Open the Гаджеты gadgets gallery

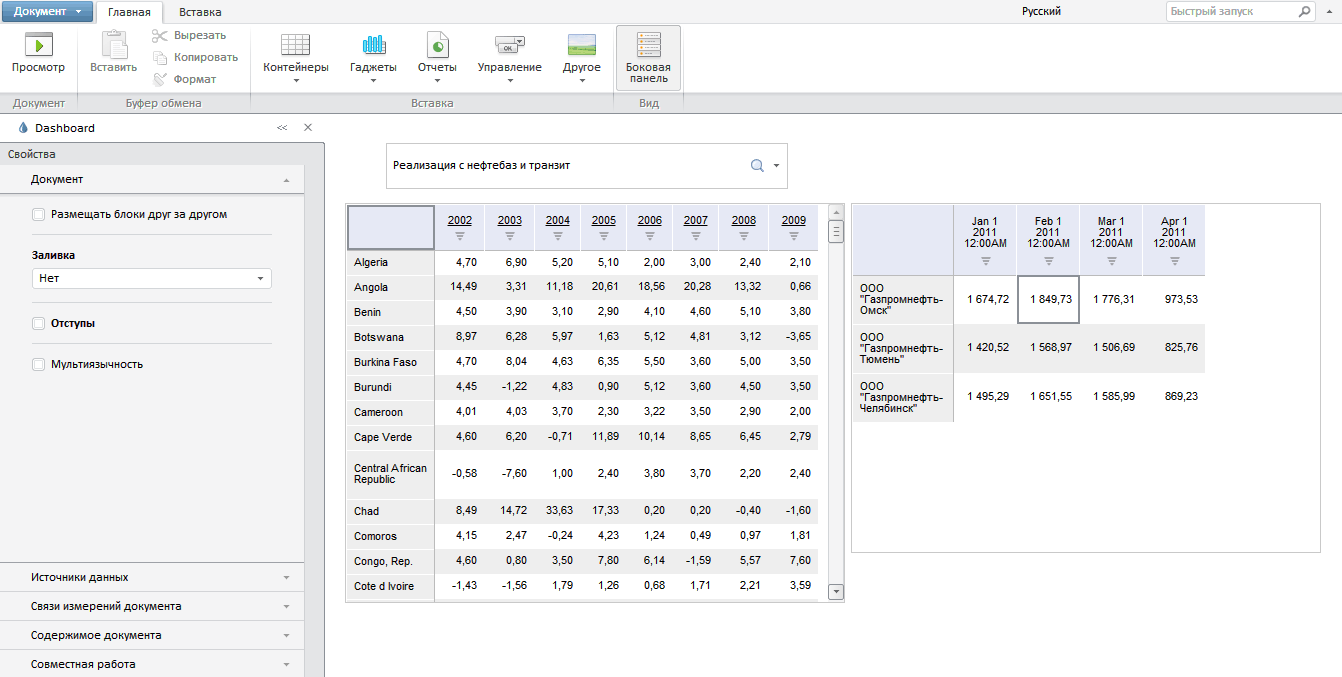click(x=373, y=56)
